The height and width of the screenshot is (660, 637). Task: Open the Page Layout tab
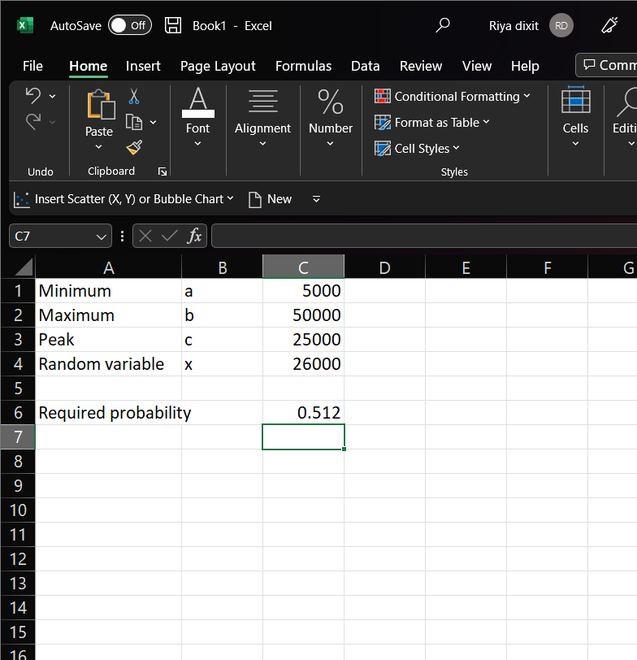pos(218,66)
